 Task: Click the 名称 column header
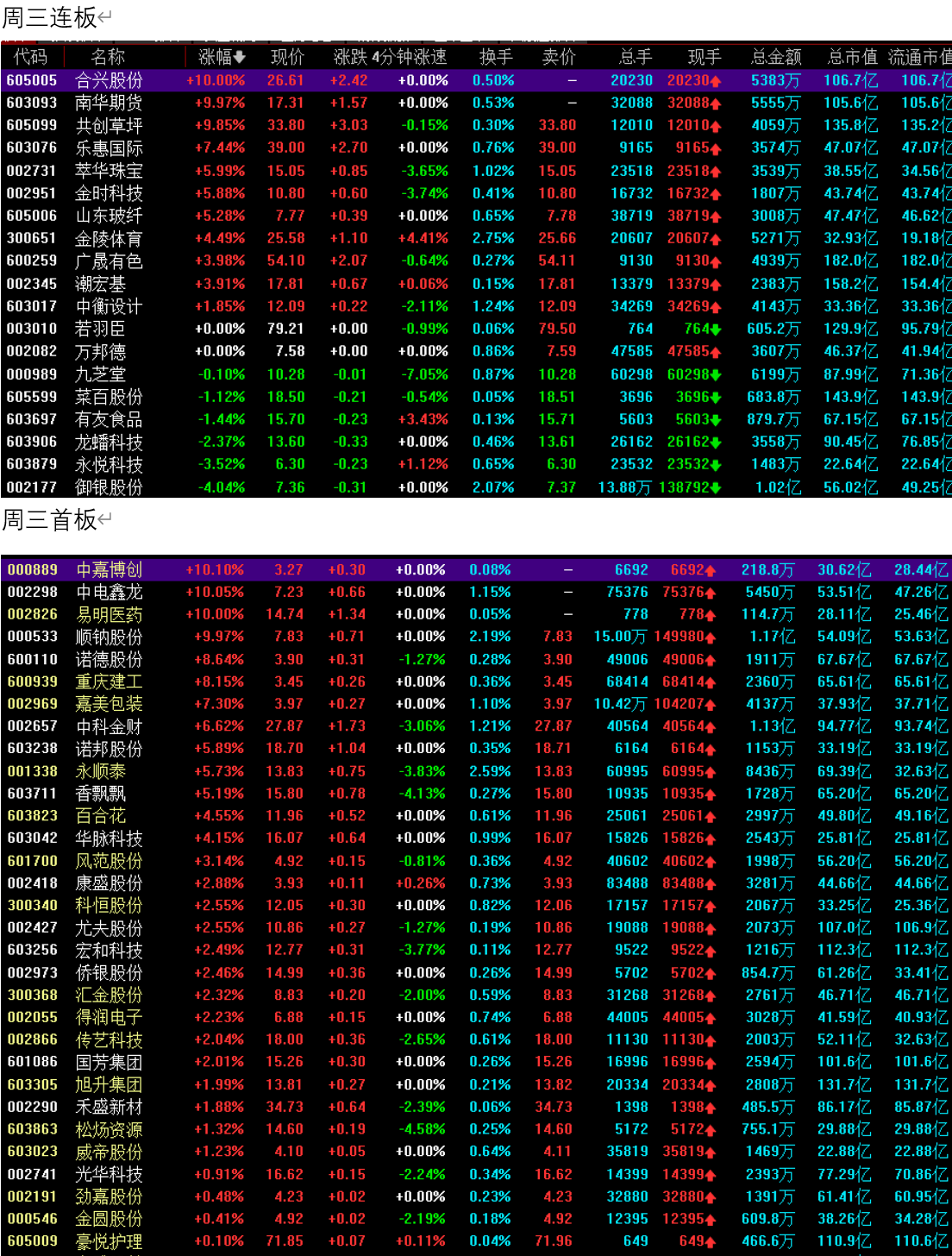pos(108,57)
